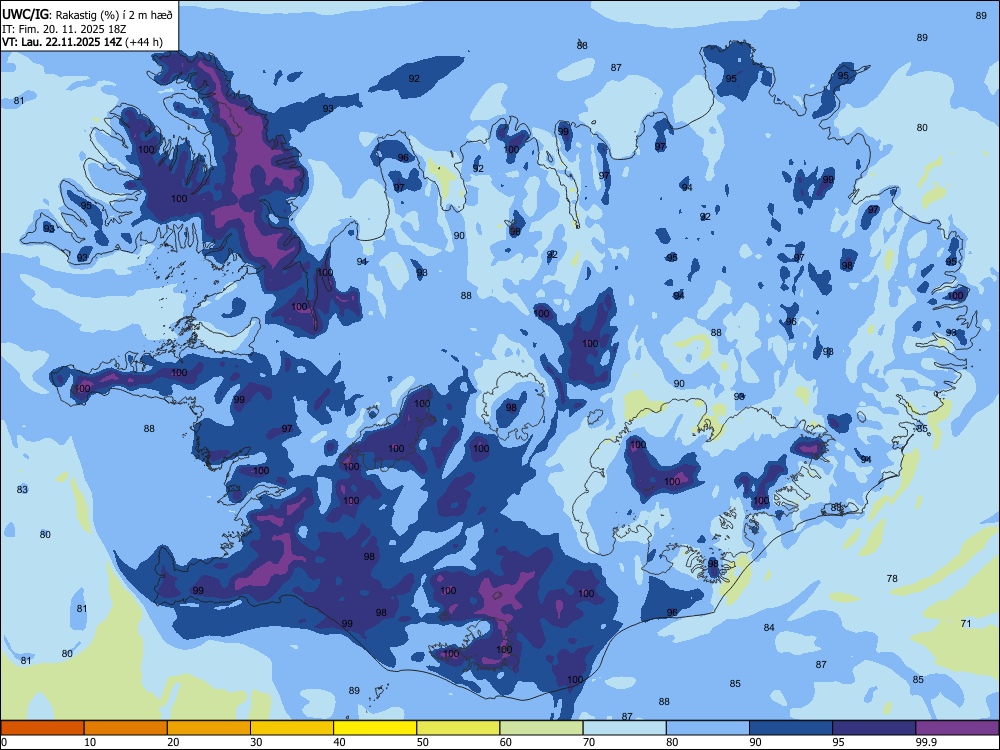Pick the 90–95 dark blue legend swatch
The height and width of the screenshot is (750, 1000).
tap(791, 728)
